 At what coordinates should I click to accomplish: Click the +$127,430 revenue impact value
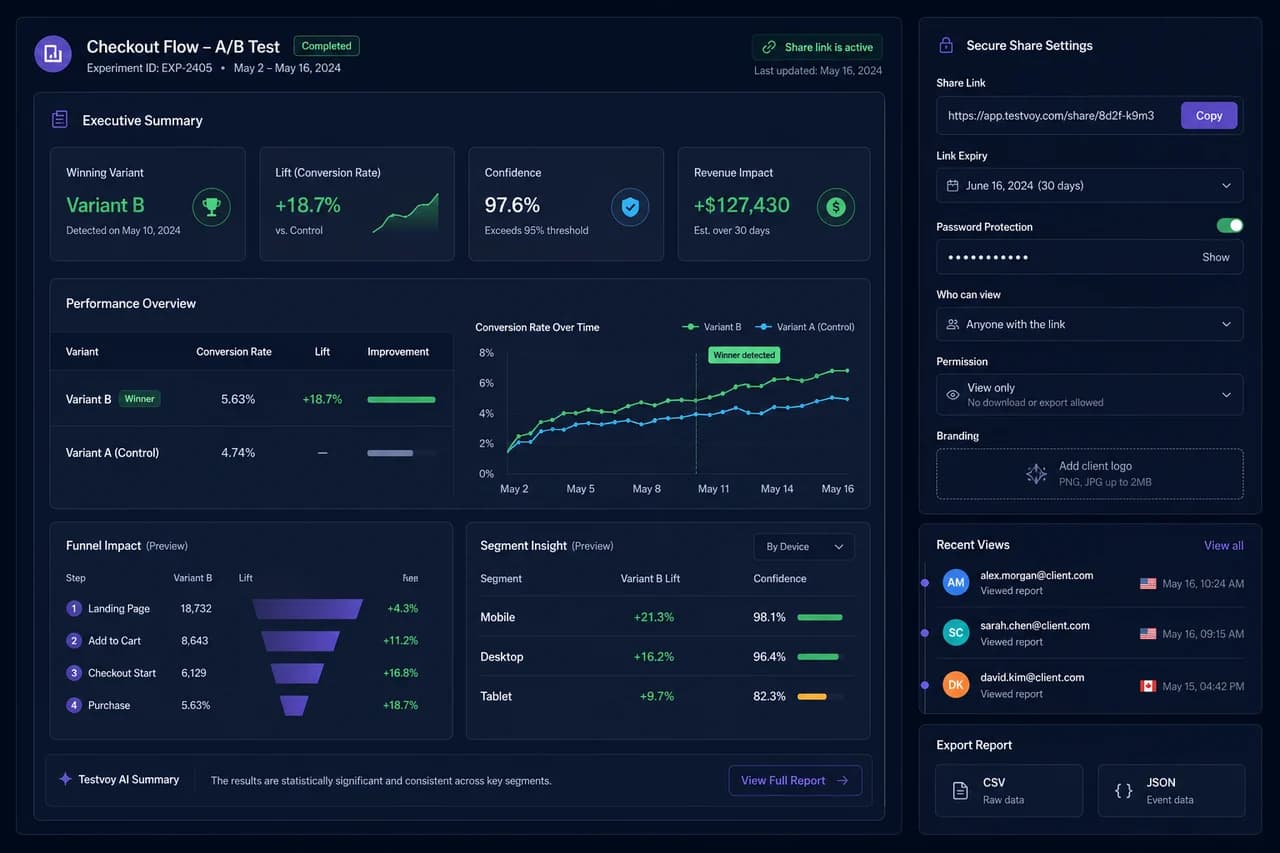click(x=742, y=205)
